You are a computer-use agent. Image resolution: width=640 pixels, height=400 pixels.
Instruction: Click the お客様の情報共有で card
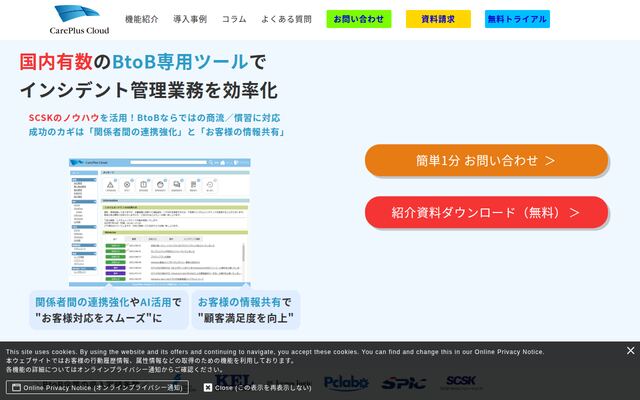tap(246, 310)
